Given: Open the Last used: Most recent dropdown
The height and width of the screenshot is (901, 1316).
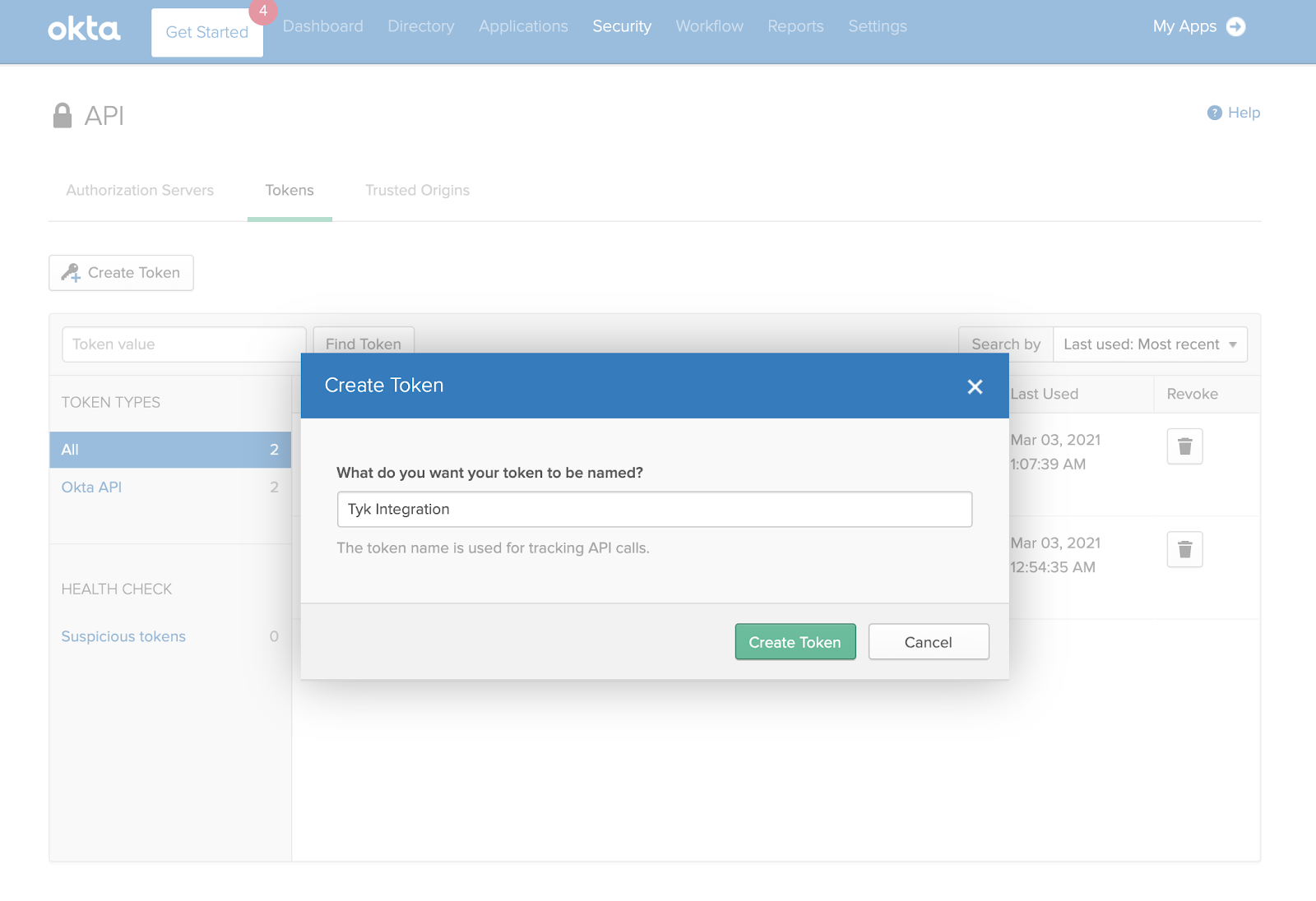Looking at the screenshot, I should [x=1149, y=344].
